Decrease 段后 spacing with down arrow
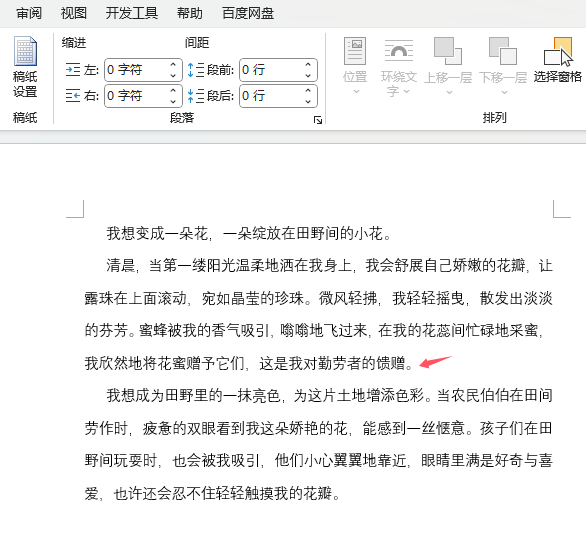The height and width of the screenshot is (541, 586). (308, 101)
